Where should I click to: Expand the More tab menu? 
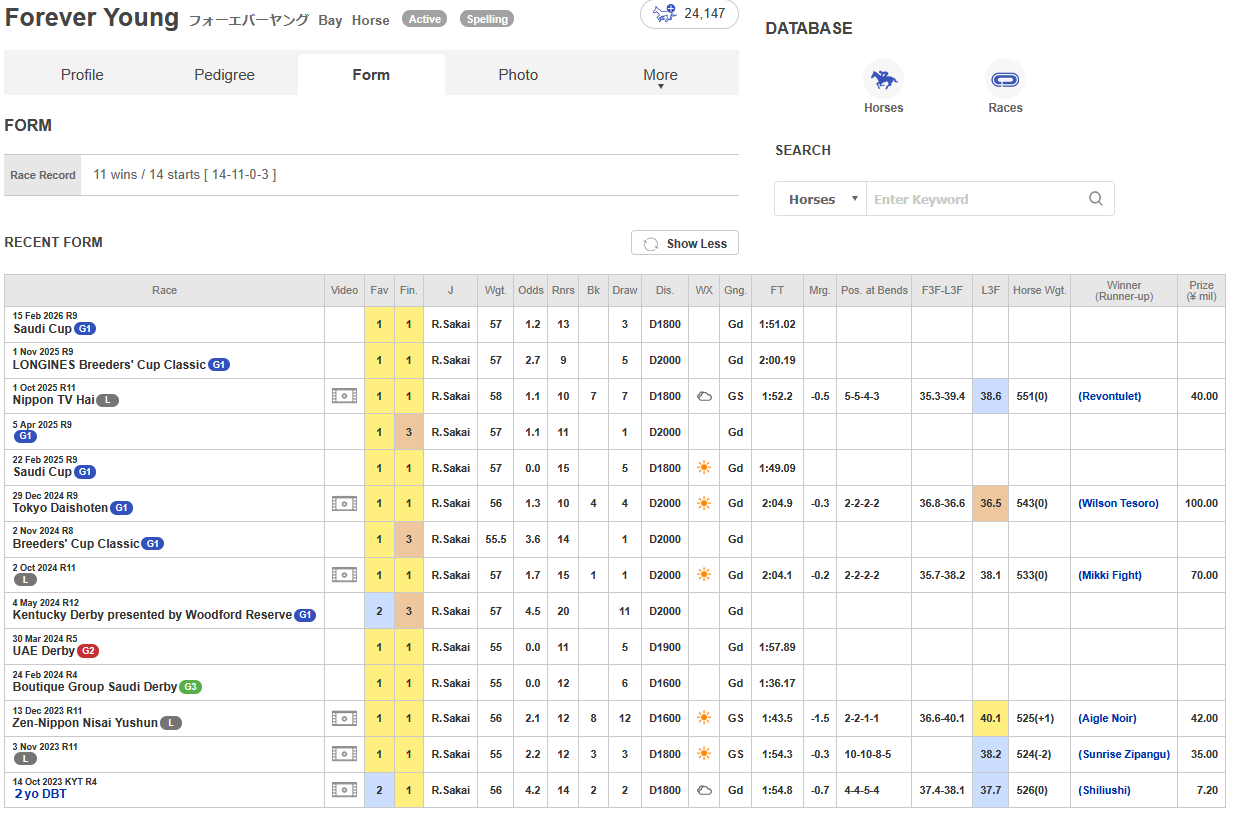click(x=660, y=75)
